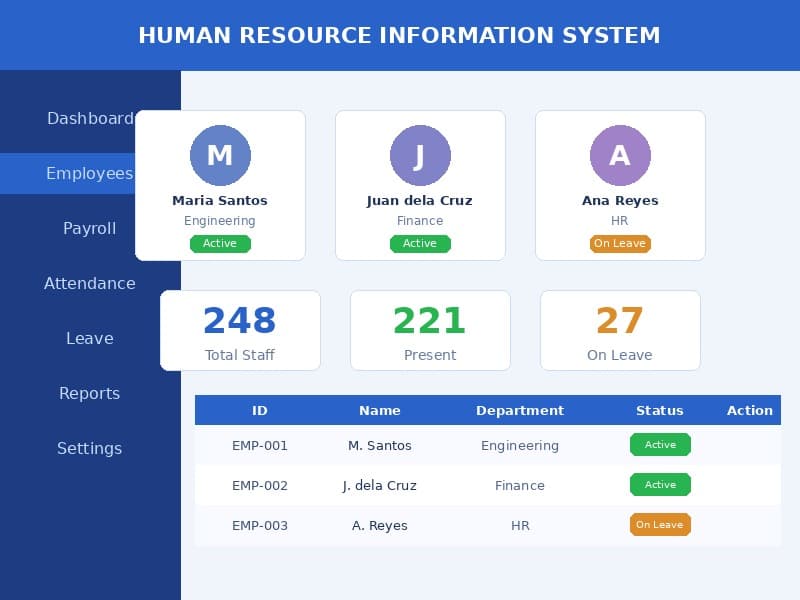
Task: Click Active badge on Juan dela Cruz card
Action: point(420,243)
